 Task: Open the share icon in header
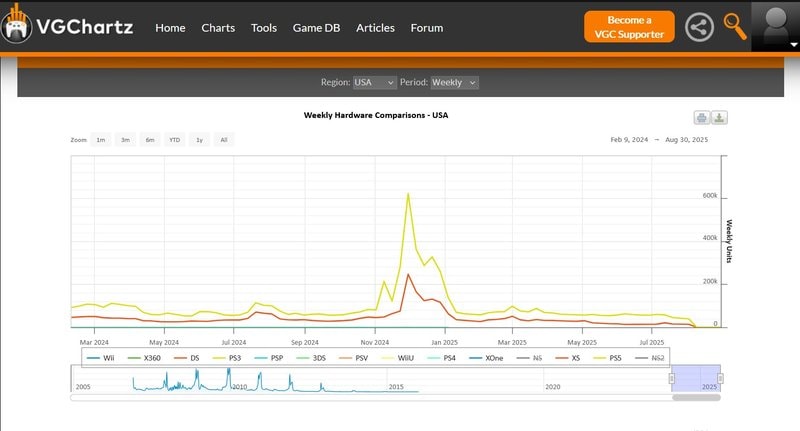[699, 27]
